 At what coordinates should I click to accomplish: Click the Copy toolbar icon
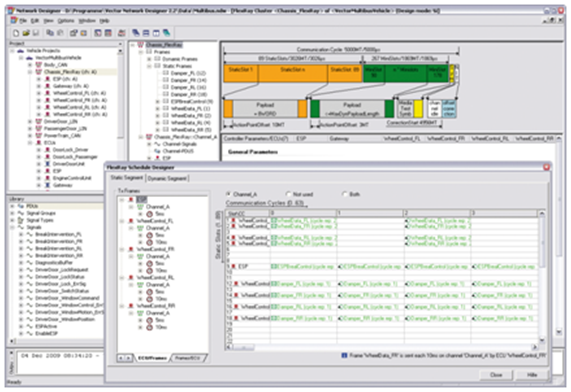click(50, 33)
